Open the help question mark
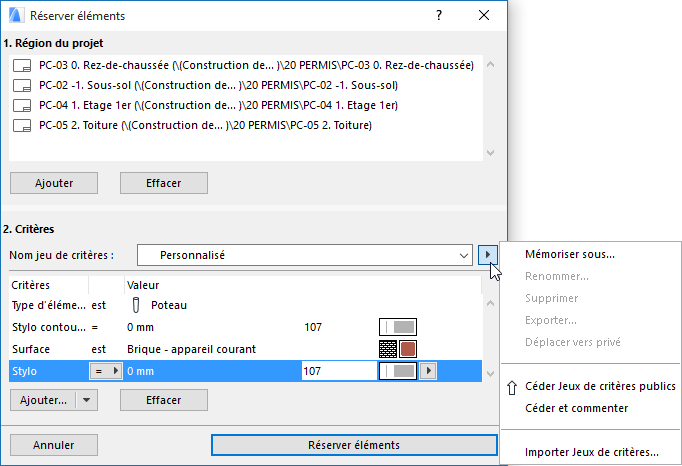 pyautogui.click(x=438, y=15)
